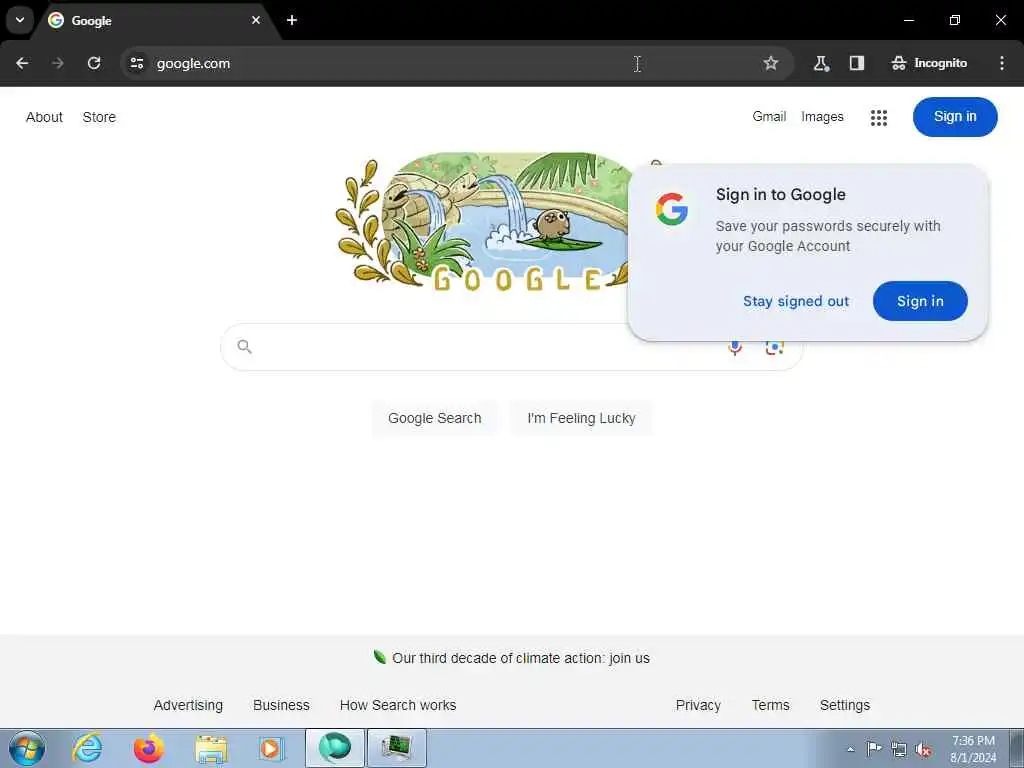The height and width of the screenshot is (768, 1024).
Task: Open Chrome three-dot menu
Action: click(1002, 63)
